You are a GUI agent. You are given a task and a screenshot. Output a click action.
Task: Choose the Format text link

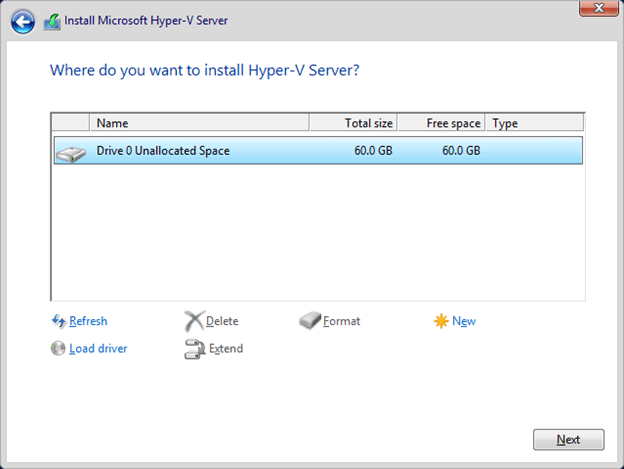342,321
